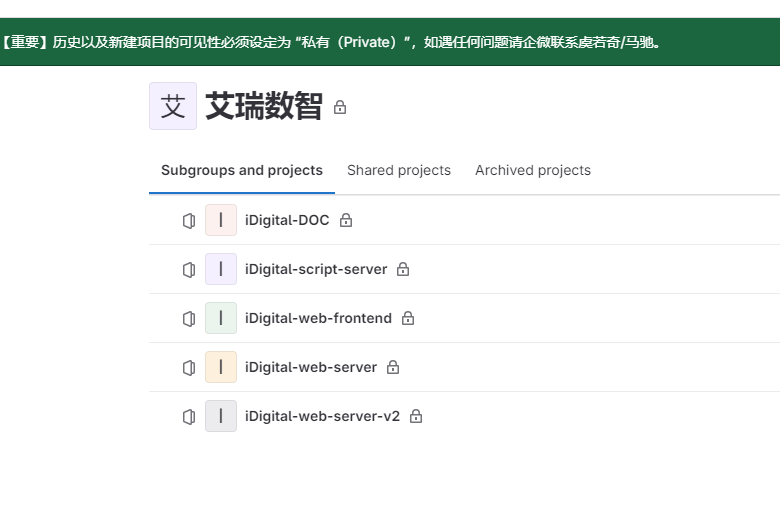
Task: Click the project type icon for iDigital-DOC
Action: click(189, 220)
